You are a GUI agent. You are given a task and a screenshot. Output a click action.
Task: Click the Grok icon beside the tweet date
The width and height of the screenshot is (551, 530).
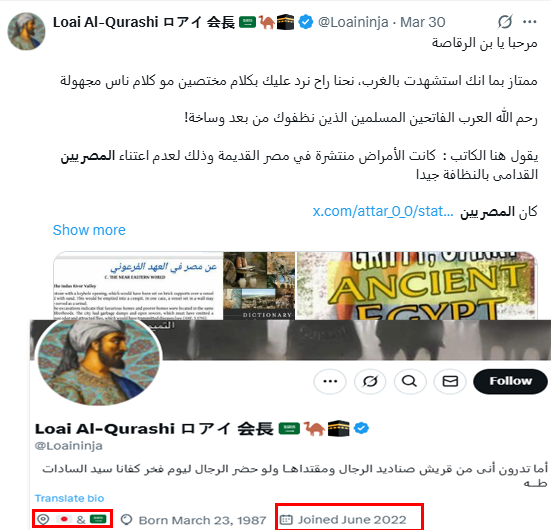point(505,22)
